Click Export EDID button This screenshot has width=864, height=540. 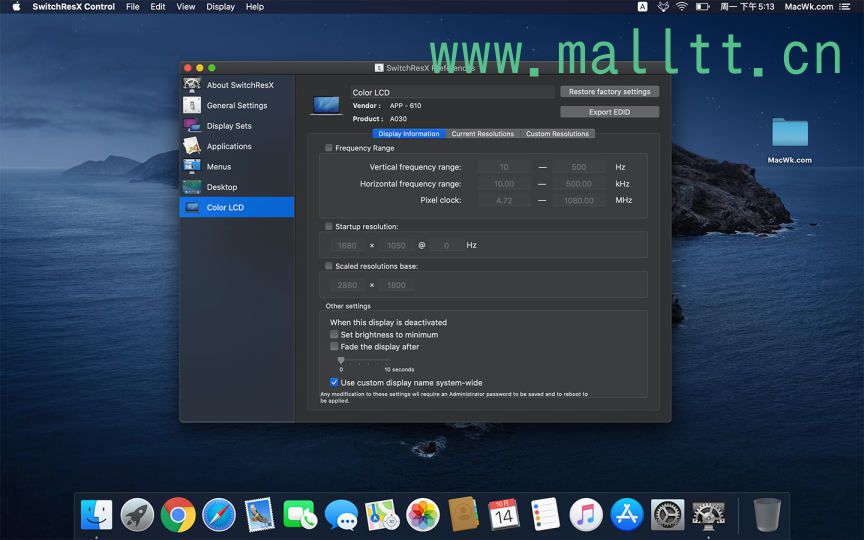(609, 112)
